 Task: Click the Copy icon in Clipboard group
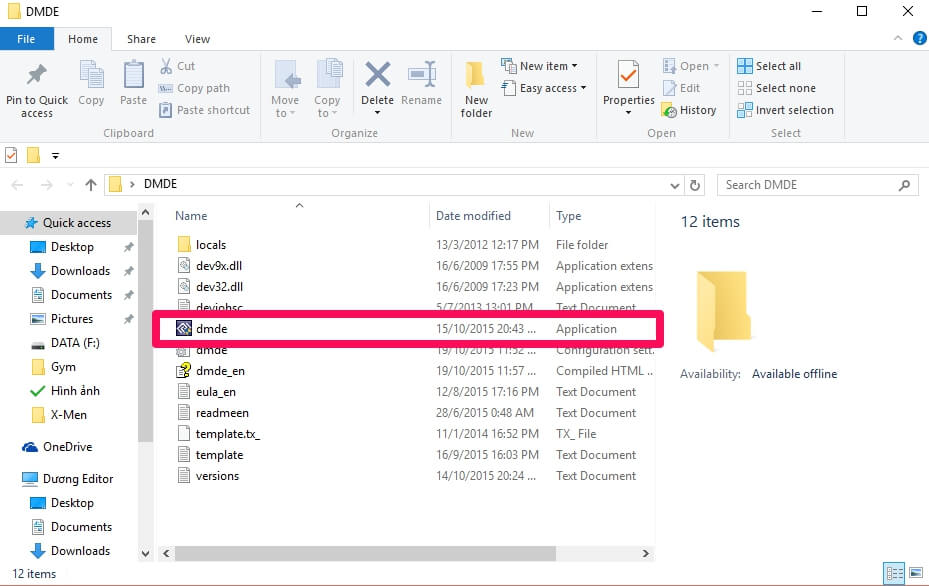coord(91,75)
